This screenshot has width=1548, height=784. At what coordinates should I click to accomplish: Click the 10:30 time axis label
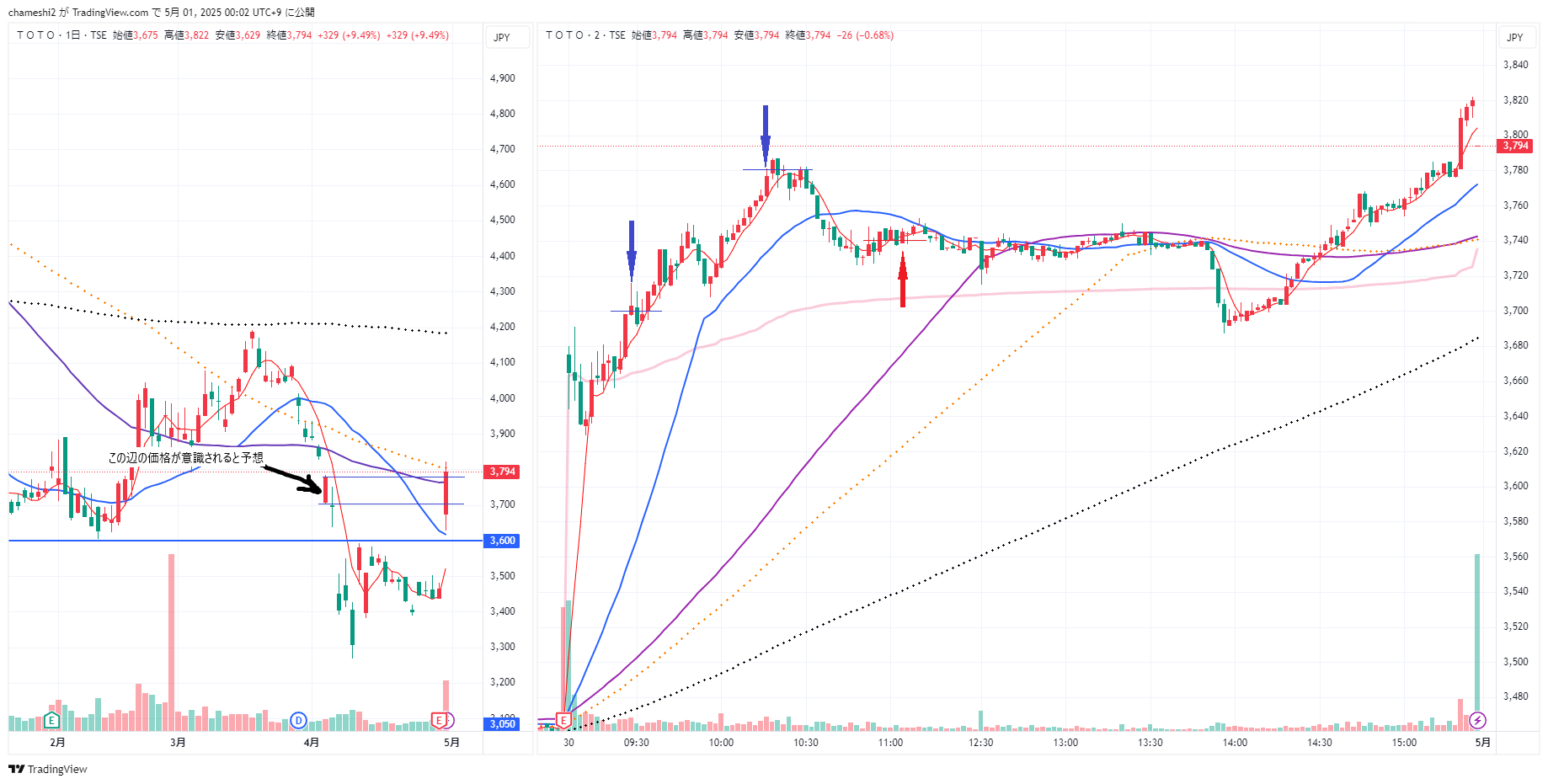tap(806, 742)
